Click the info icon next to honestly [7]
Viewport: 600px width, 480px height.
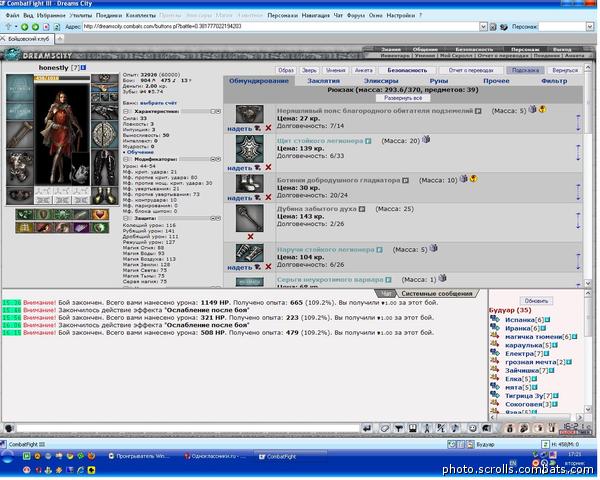tap(83, 67)
